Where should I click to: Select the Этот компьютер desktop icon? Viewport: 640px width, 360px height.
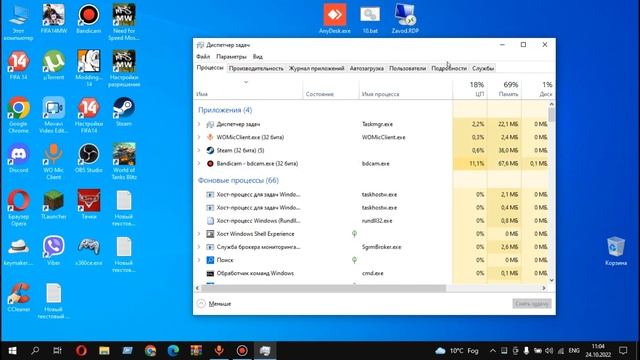[x=18, y=22]
